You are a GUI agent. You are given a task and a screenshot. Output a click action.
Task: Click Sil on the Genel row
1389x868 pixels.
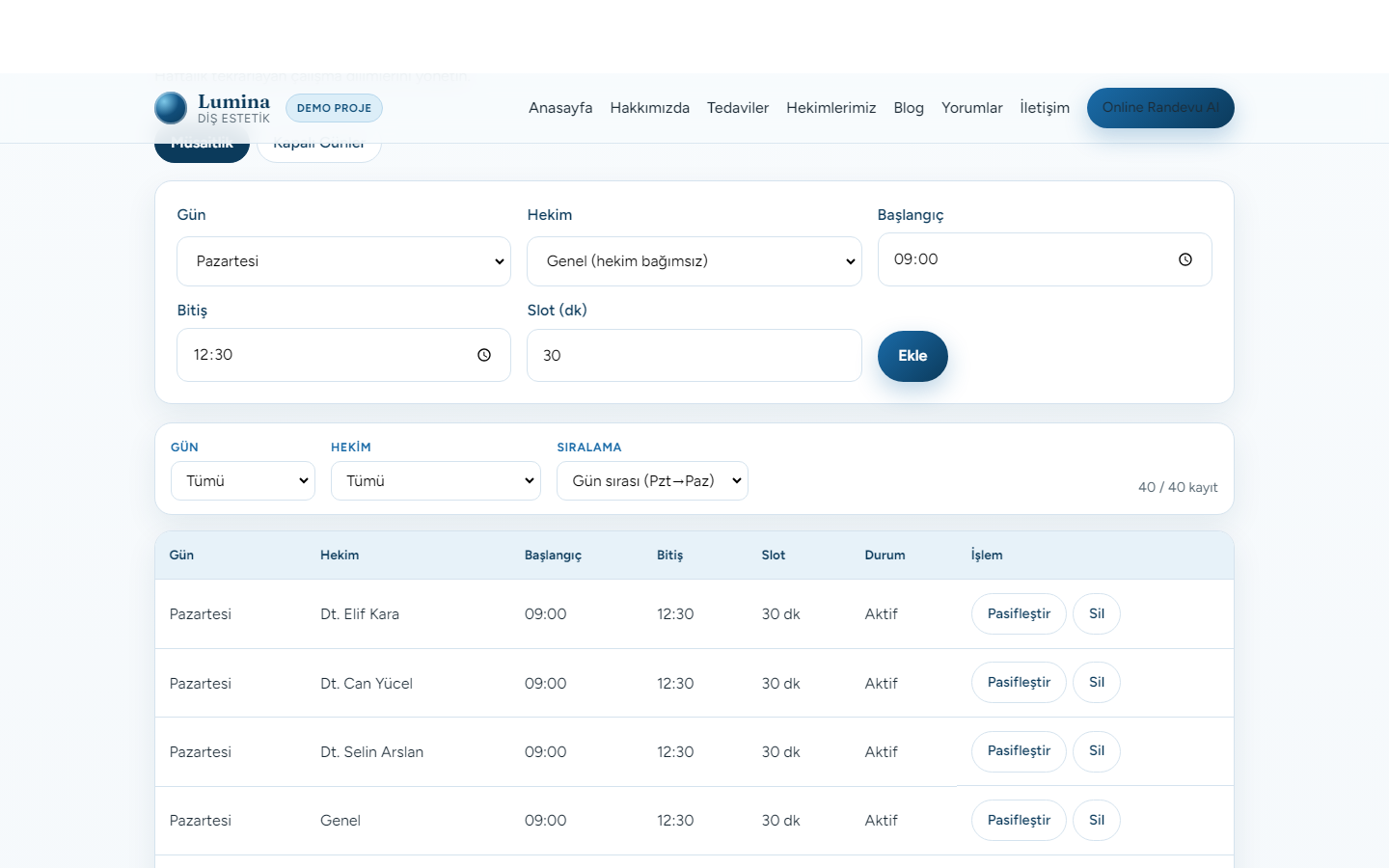pyautogui.click(x=1097, y=820)
